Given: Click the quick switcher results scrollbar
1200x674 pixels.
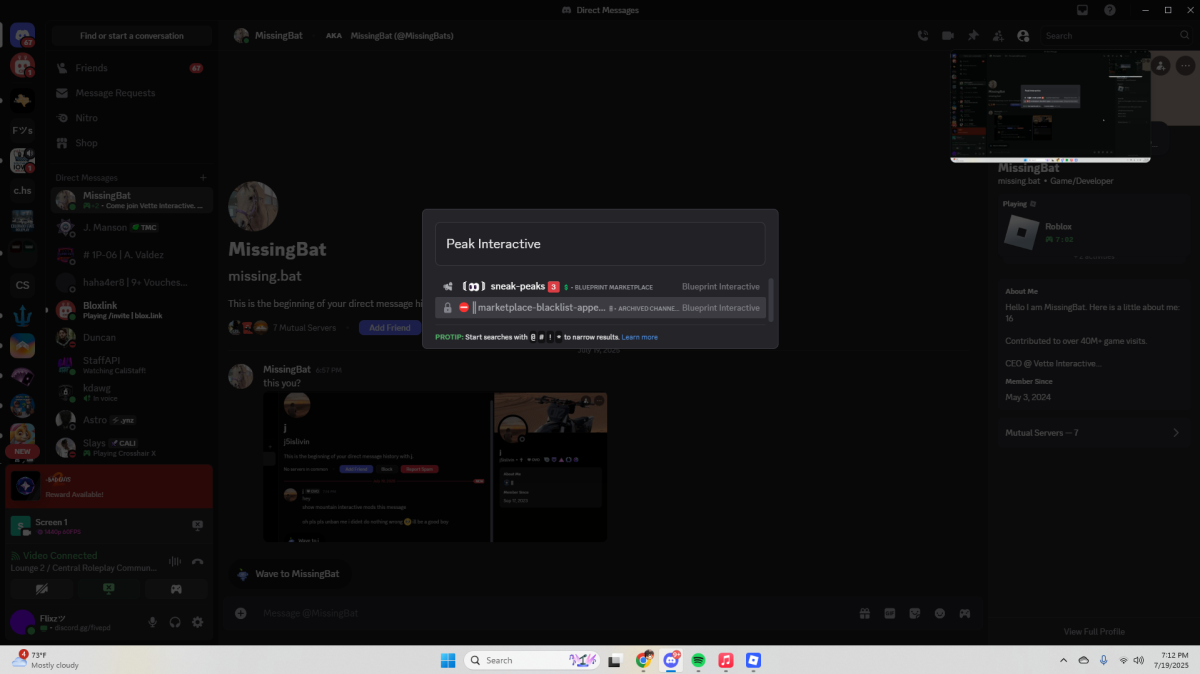Looking at the screenshot, I should click(770, 297).
